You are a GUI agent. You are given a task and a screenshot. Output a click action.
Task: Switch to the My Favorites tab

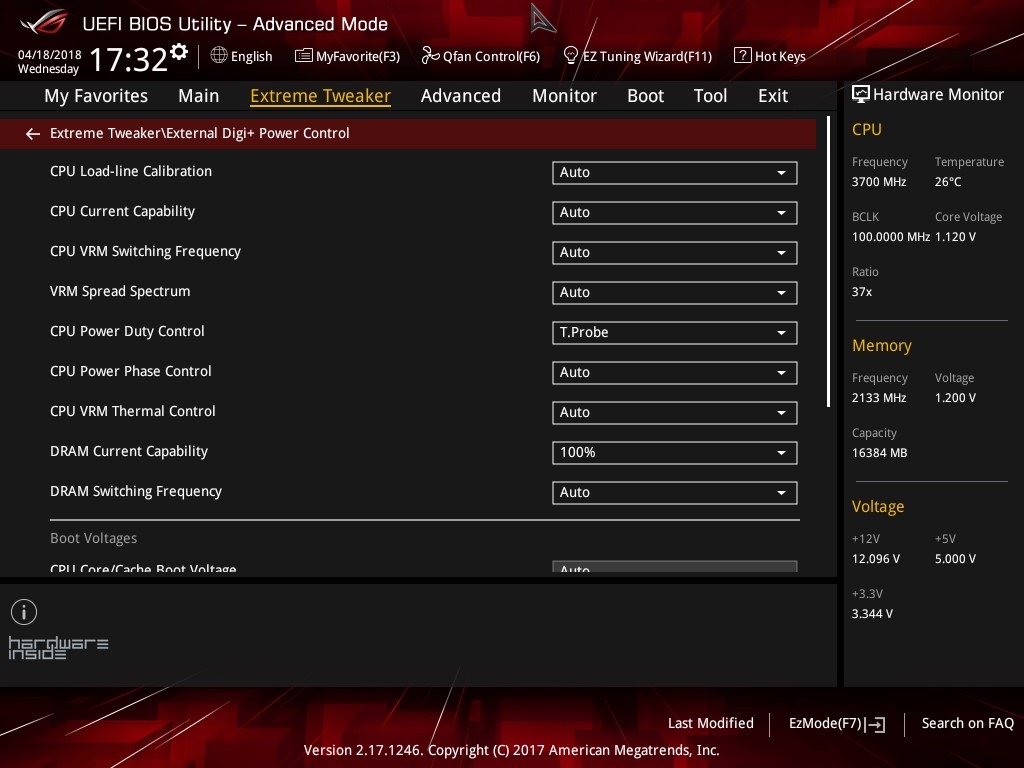point(96,96)
